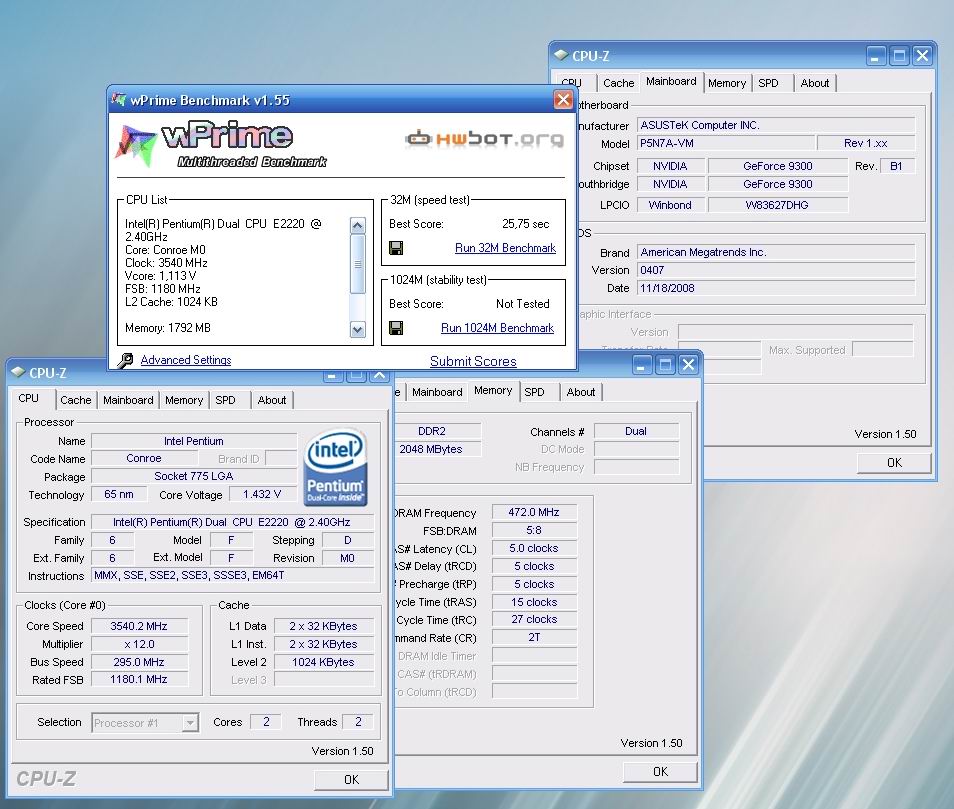Click DRAM Frequency value 472.0 MHz
The image size is (954, 809).
click(x=534, y=513)
